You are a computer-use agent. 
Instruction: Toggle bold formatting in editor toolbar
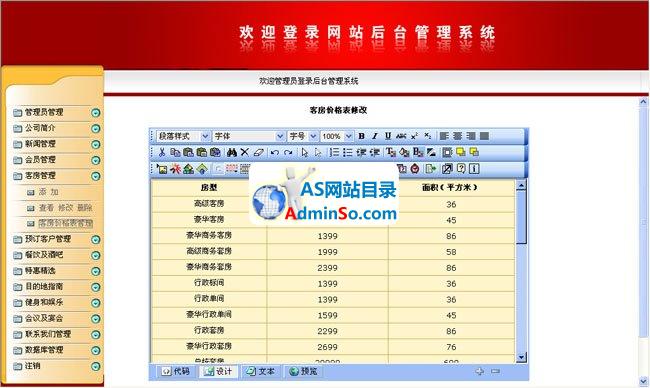tap(361, 136)
